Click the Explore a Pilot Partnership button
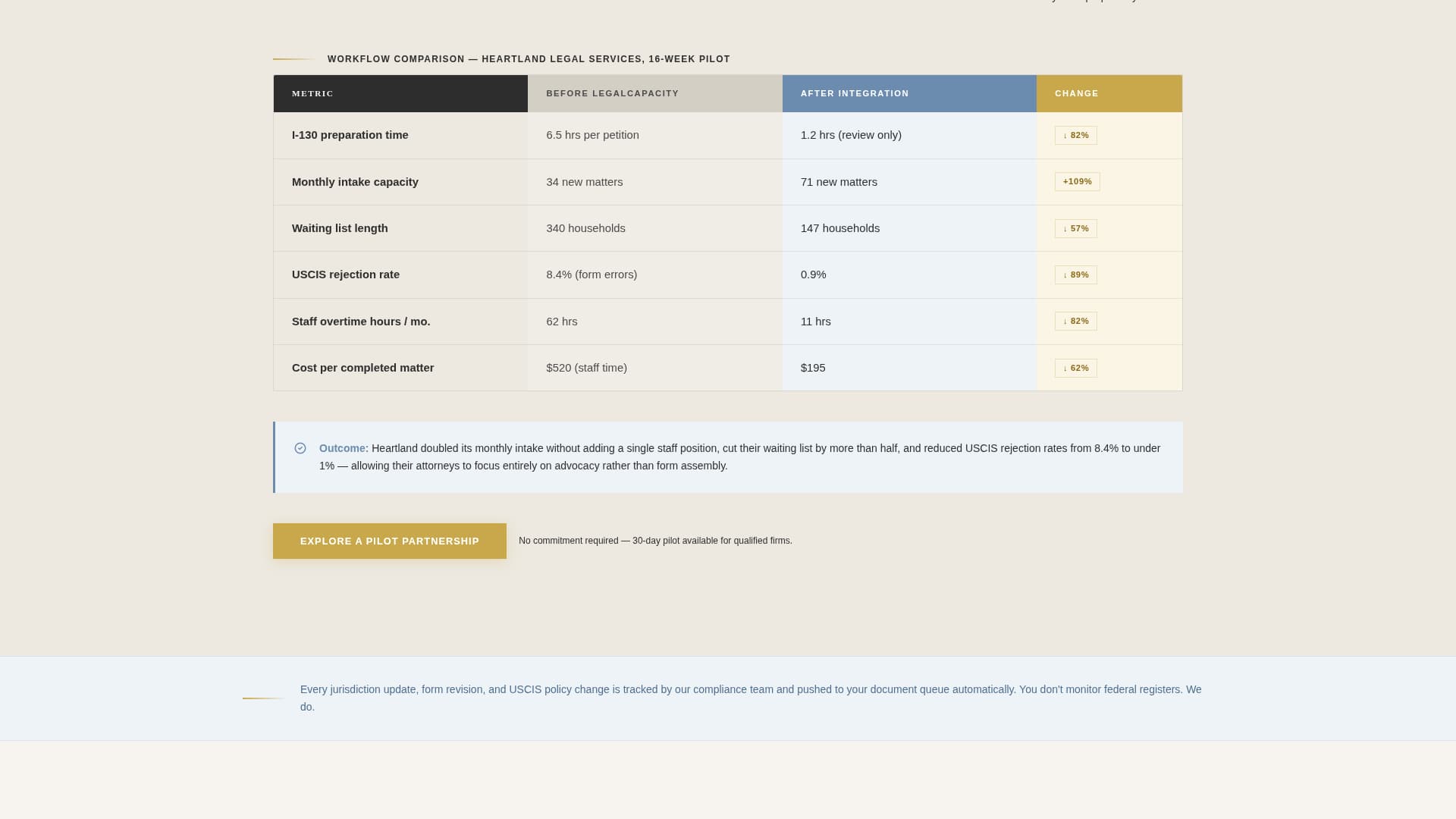This screenshot has height=819, width=1456. (x=390, y=541)
